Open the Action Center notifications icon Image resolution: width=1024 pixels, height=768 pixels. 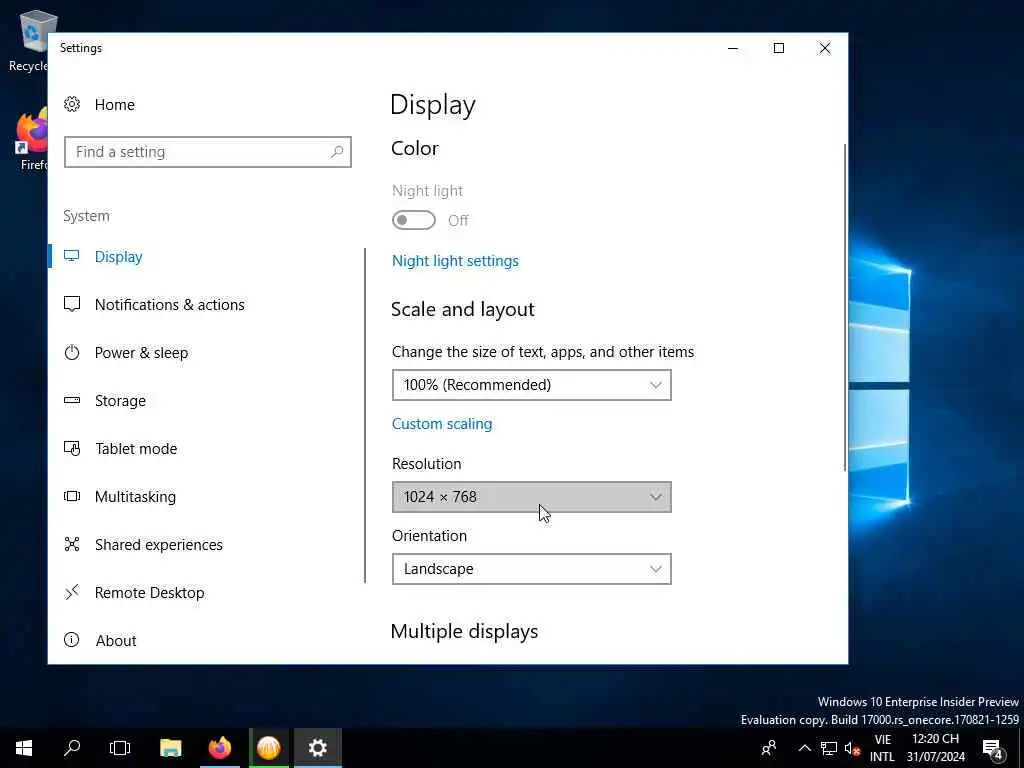click(993, 748)
